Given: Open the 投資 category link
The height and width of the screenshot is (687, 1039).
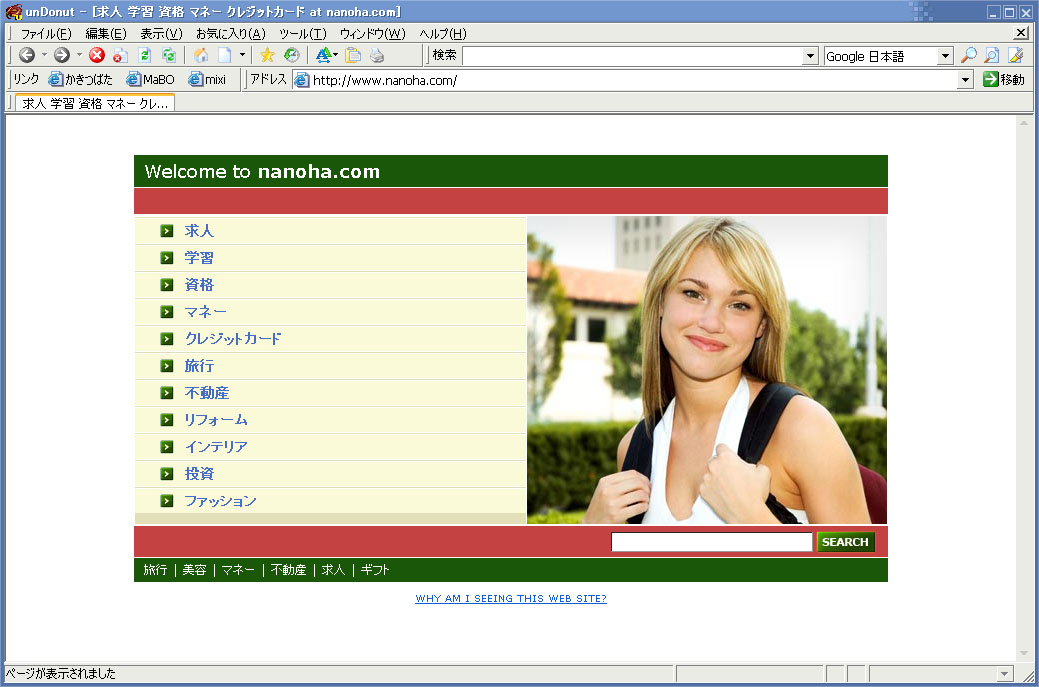Looking at the screenshot, I should tap(199, 474).
